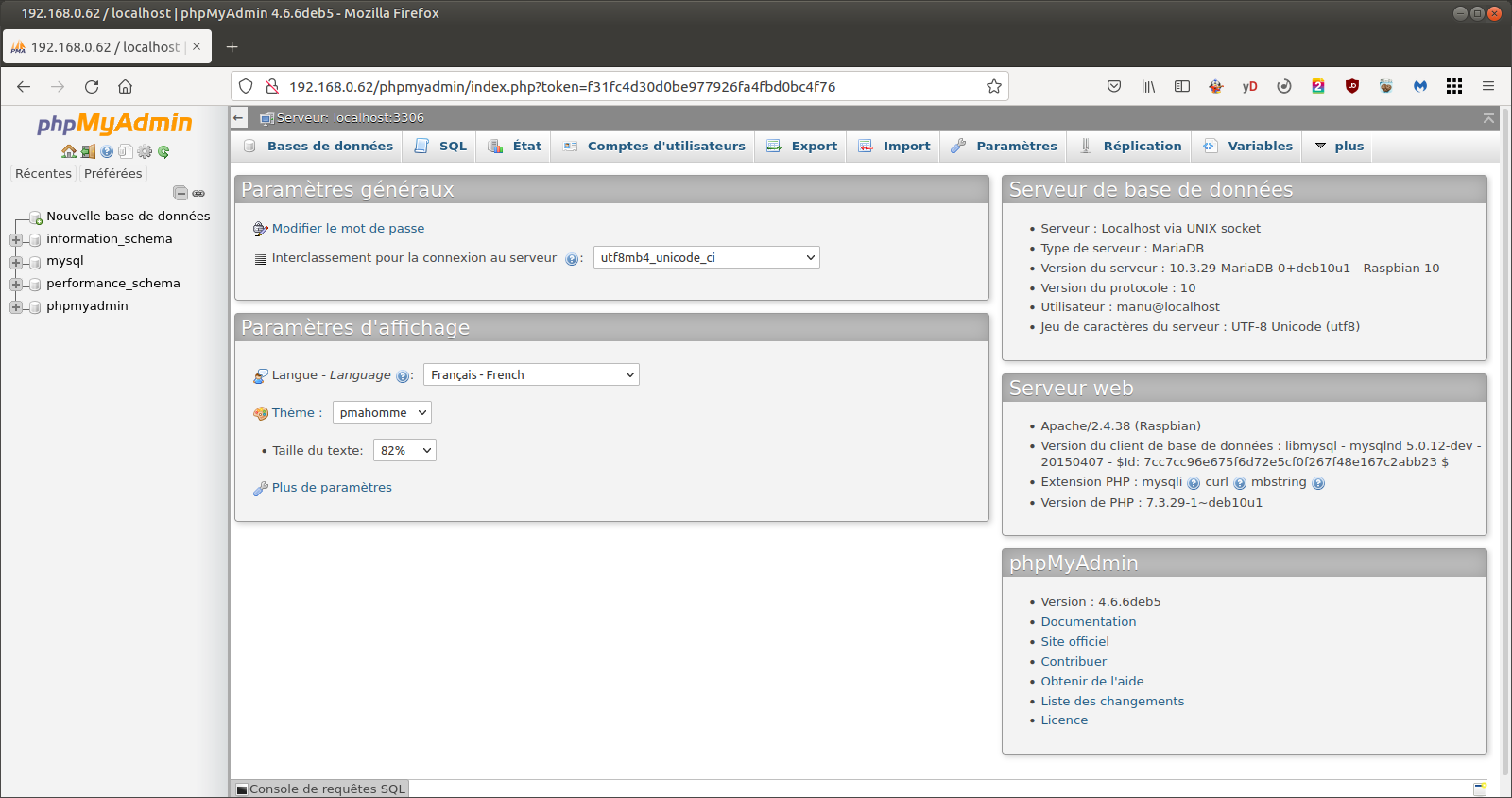Screen dimensions: 1512x798
Task: Open the État tab
Action: (x=515, y=146)
